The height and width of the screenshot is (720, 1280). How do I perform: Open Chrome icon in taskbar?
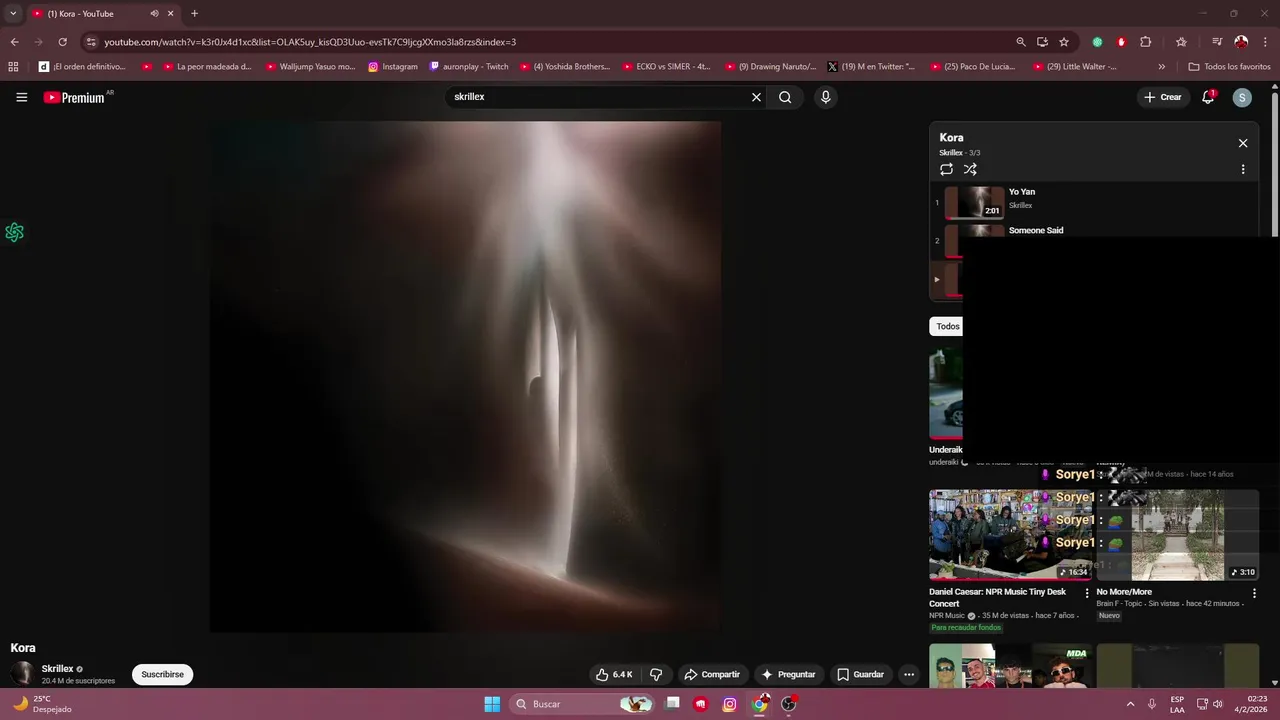[760, 704]
